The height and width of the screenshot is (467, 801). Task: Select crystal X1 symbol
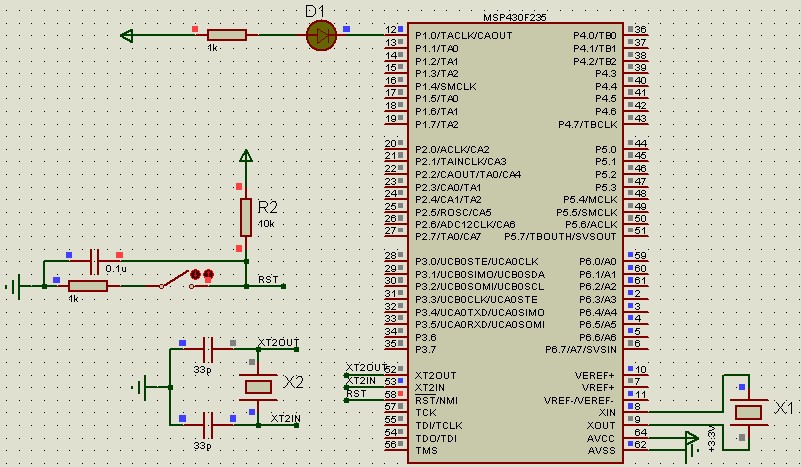748,412
